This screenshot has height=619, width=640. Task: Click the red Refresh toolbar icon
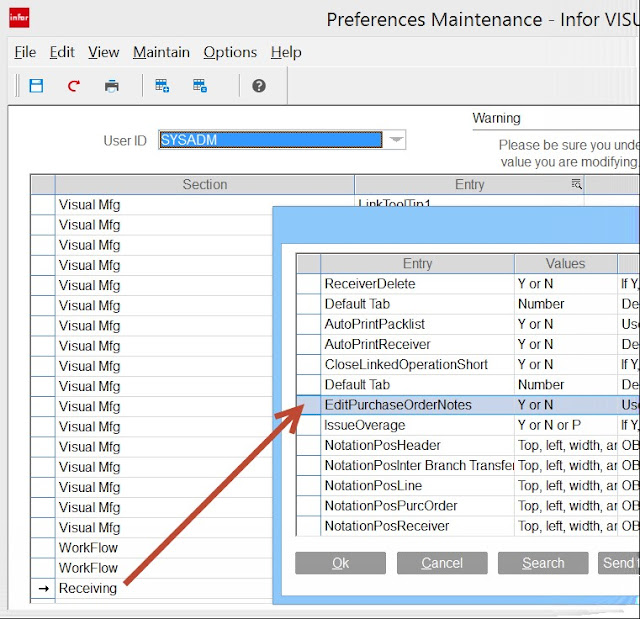(x=74, y=86)
